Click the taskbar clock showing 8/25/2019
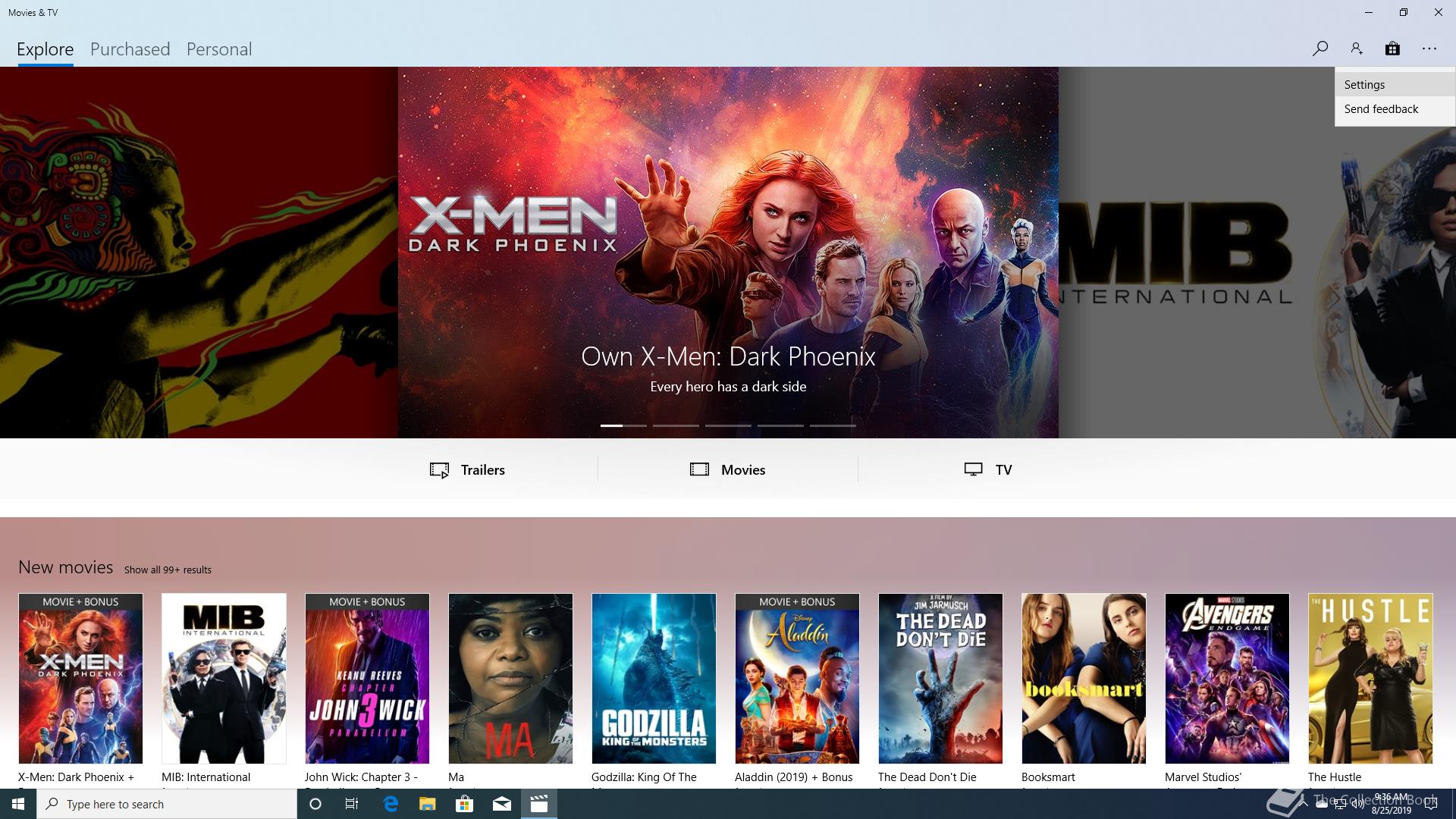The height and width of the screenshot is (819, 1456). click(1392, 804)
